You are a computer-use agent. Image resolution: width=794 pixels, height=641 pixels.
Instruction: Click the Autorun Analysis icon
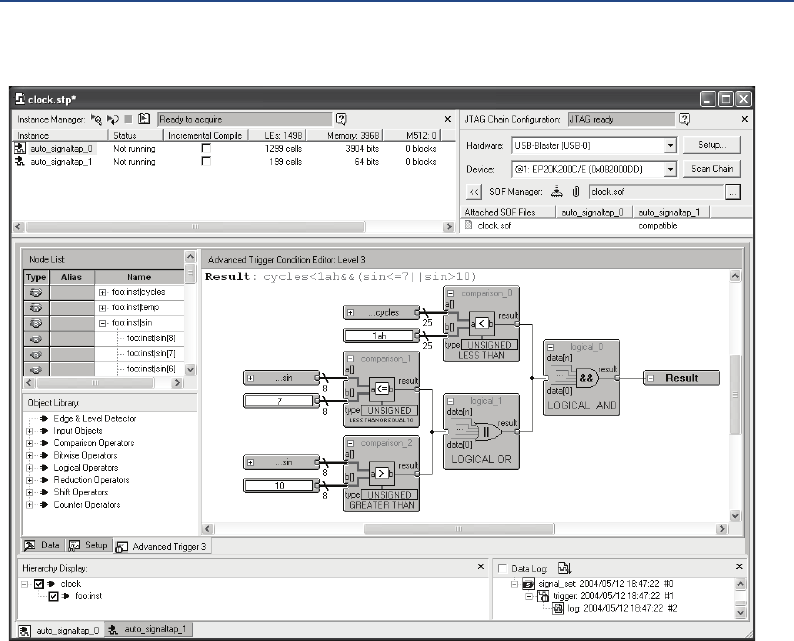click(x=112, y=118)
